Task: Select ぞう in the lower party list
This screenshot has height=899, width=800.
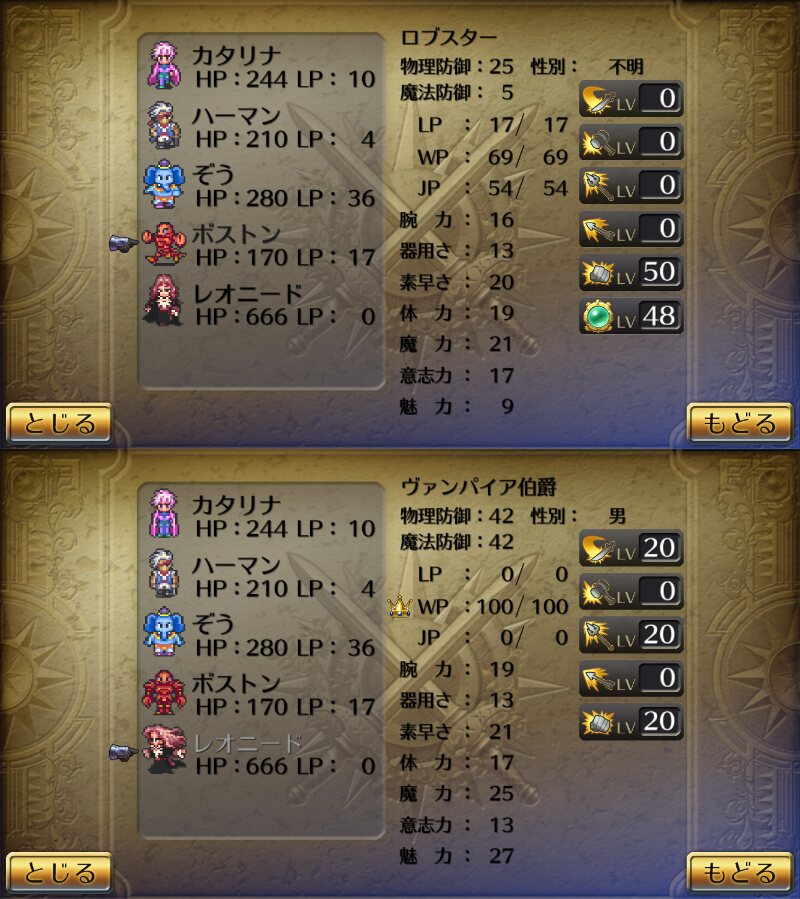Action: [x=262, y=634]
